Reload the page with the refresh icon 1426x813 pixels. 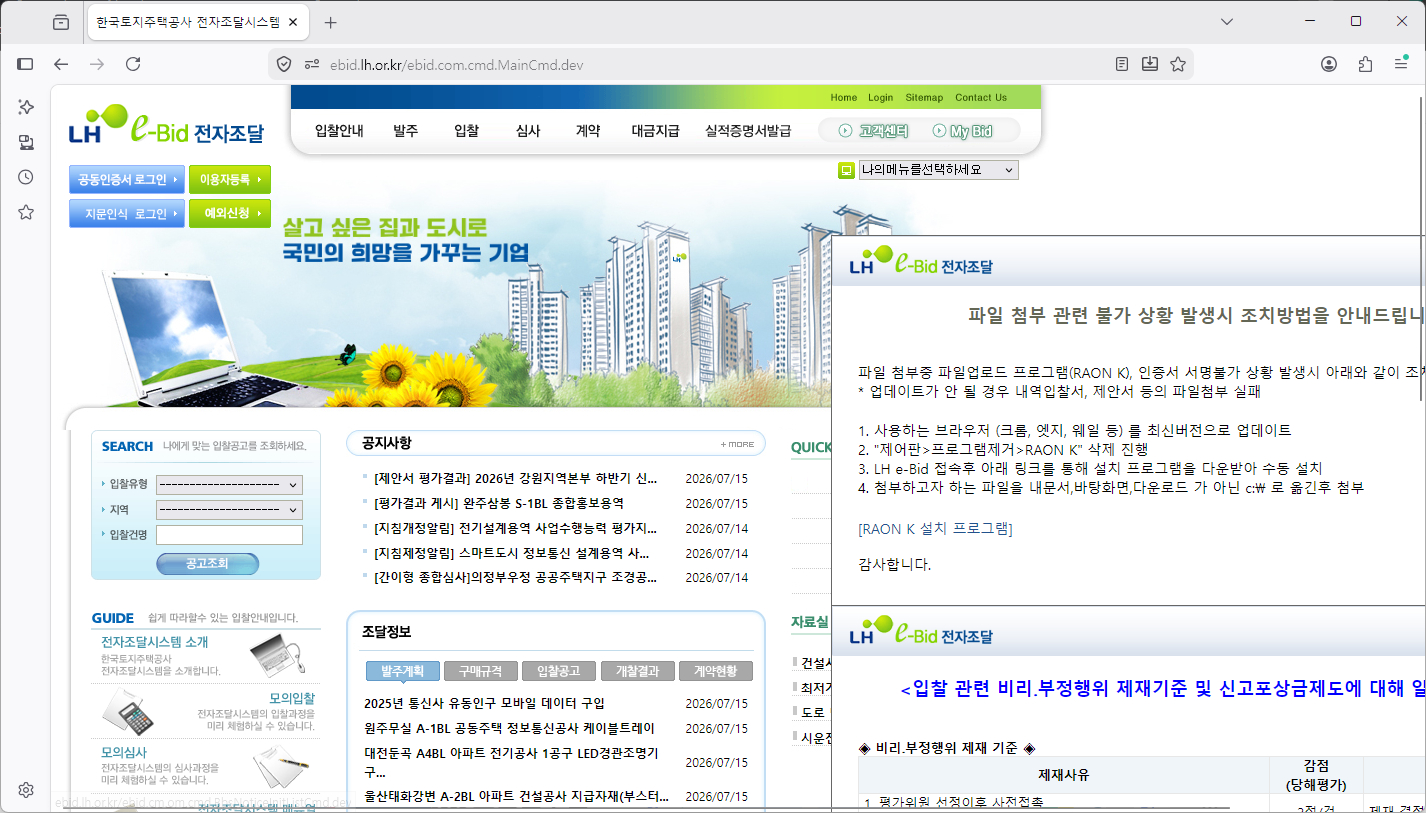click(133, 64)
